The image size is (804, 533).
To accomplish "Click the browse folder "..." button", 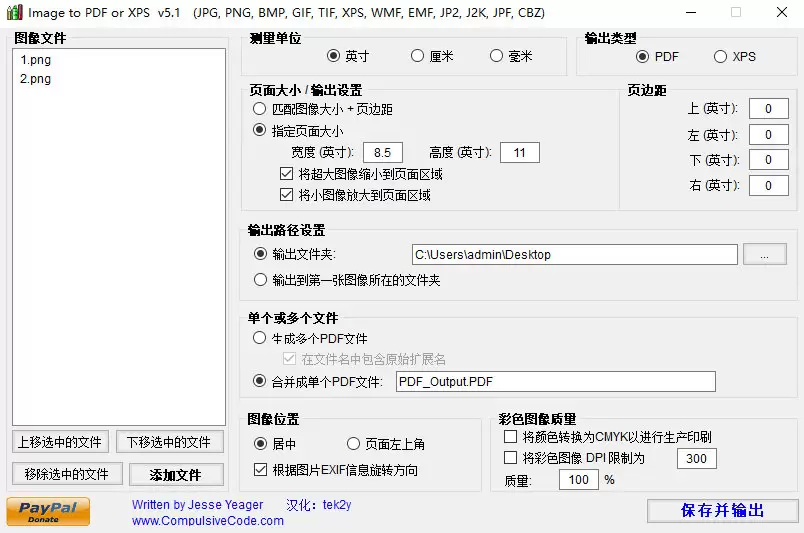I will pos(765,254).
